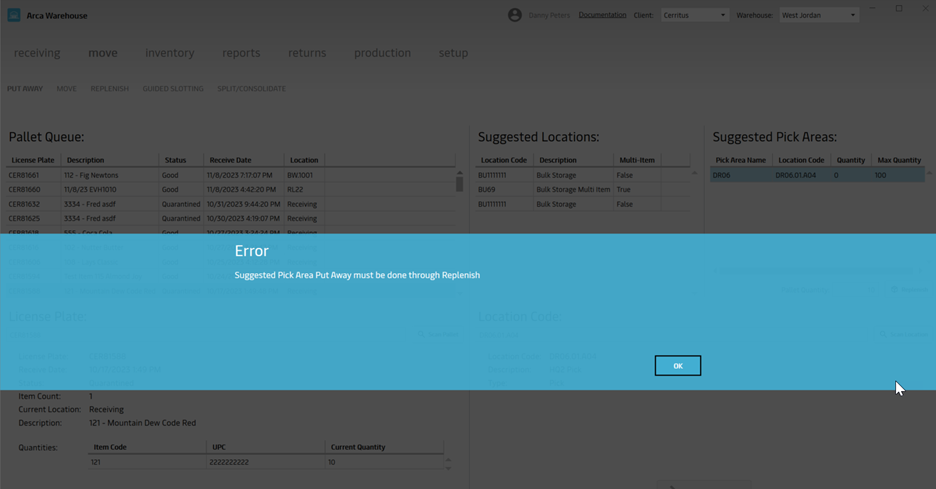Open the production menu
Viewport: 936px width, 489px height.
point(382,53)
